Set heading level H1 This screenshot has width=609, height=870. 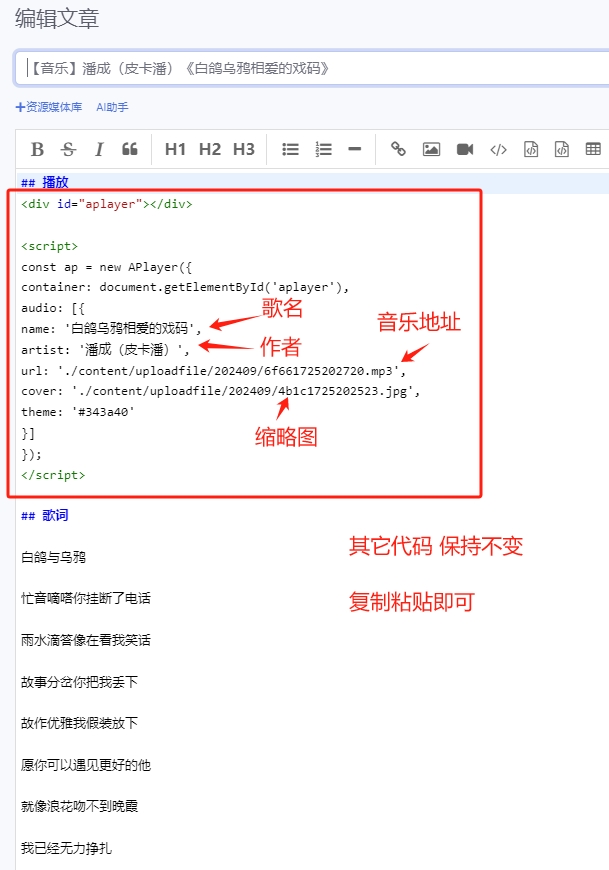(175, 149)
